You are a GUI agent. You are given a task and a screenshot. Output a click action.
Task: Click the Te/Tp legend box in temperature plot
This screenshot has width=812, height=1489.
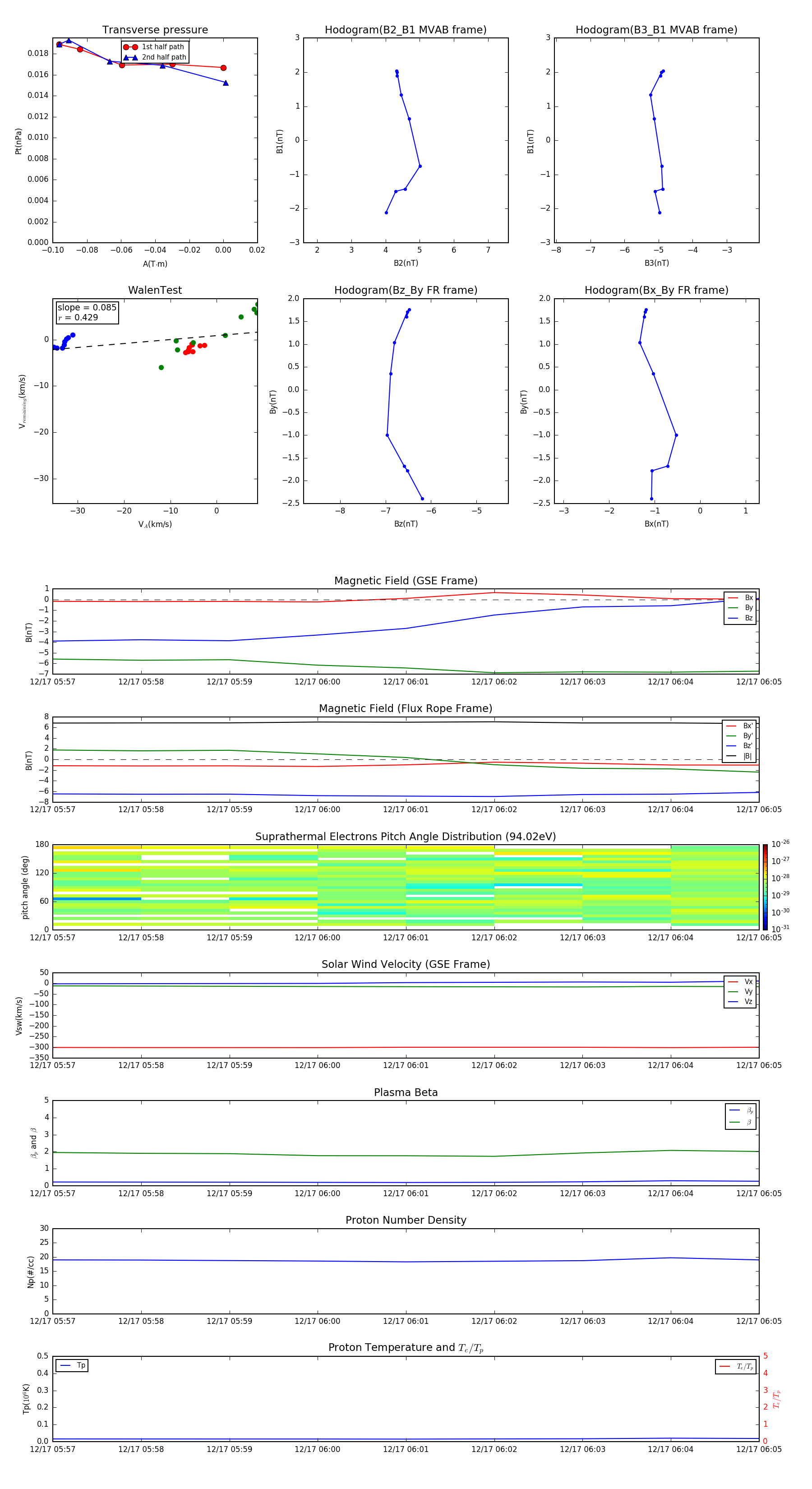[736, 1367]
